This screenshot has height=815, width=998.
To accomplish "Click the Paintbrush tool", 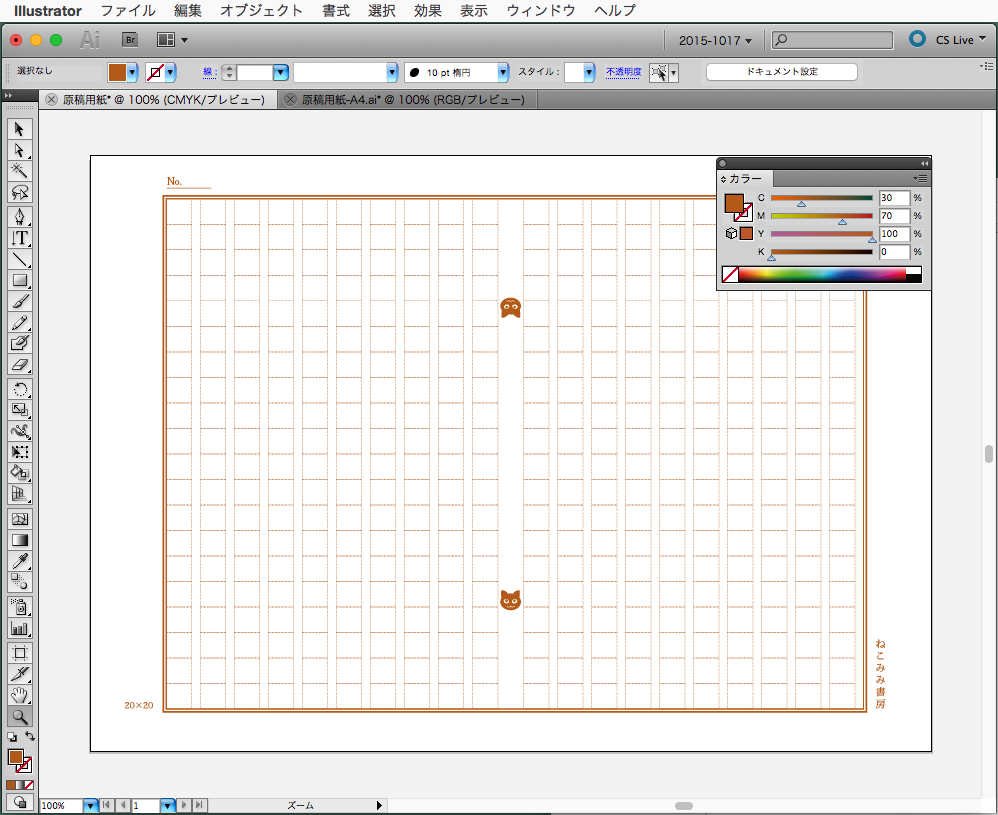I will click(19, 301).
